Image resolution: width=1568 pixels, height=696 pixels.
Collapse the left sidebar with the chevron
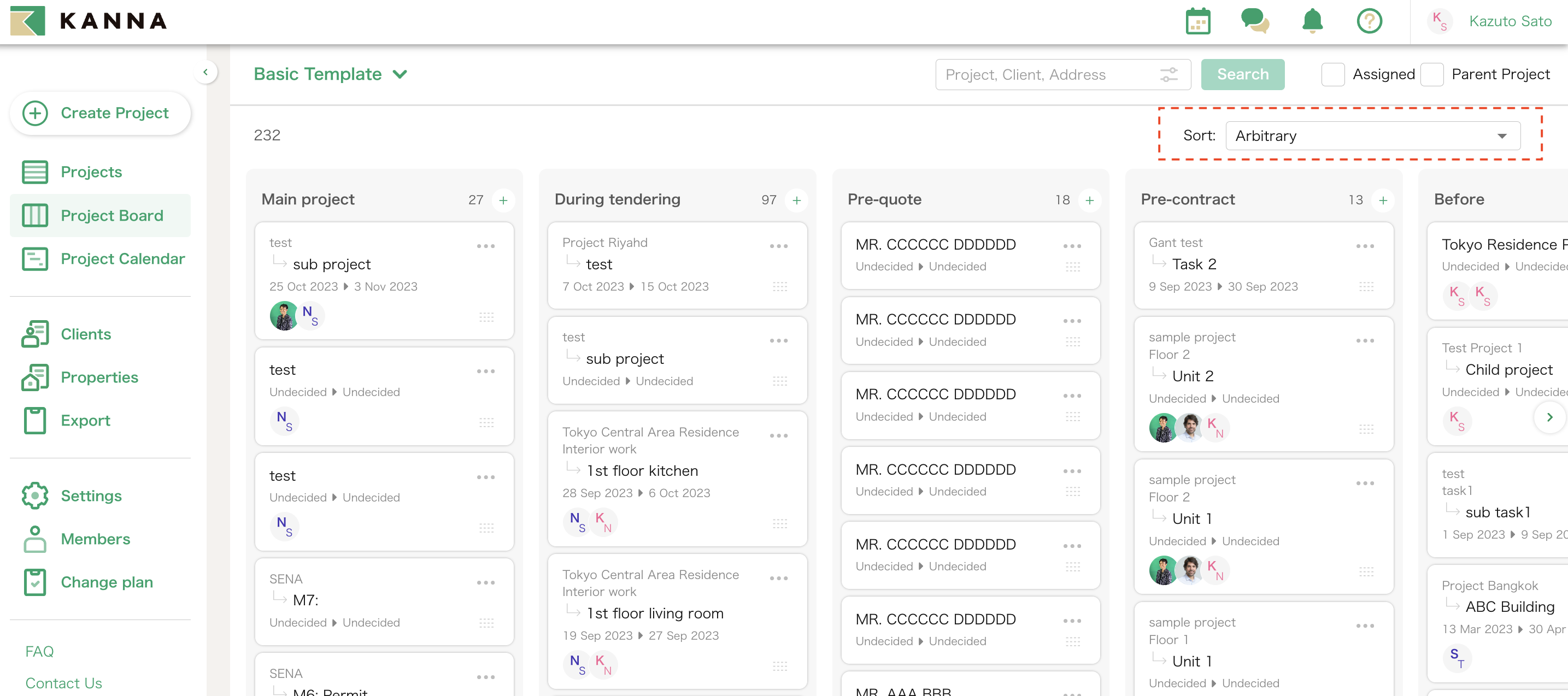(205, 73)
